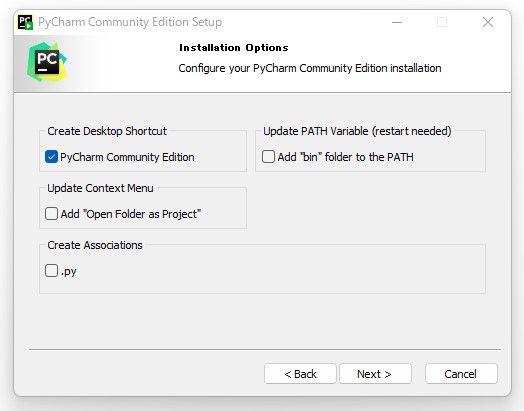Viewport: 524px width, 411px height.
Task: Click the "Create Associations" group label
Action: [95, 245]
